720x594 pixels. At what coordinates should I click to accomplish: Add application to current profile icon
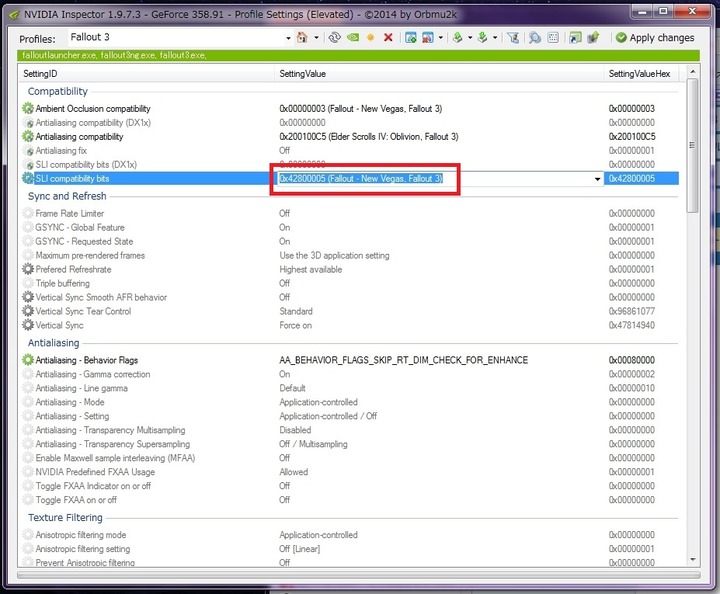[x=411, y=38]
